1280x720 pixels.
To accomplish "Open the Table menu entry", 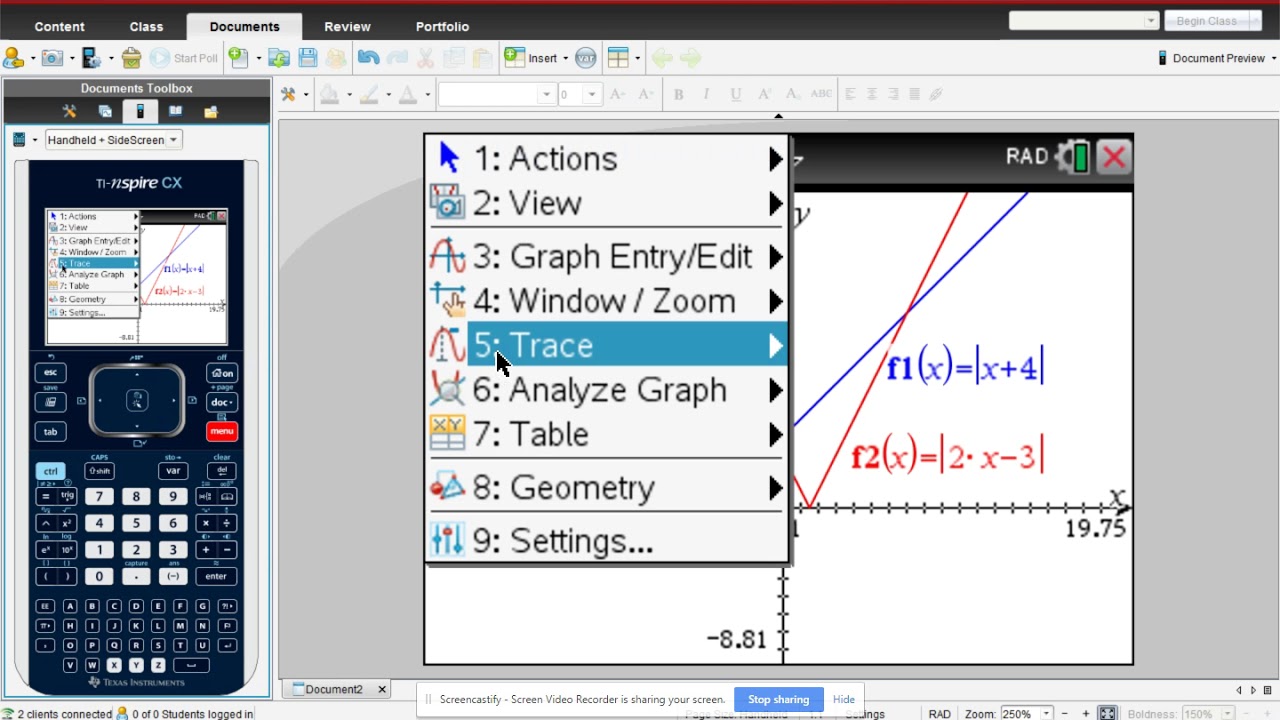I will pyautogui.click(x=608, y=434).
